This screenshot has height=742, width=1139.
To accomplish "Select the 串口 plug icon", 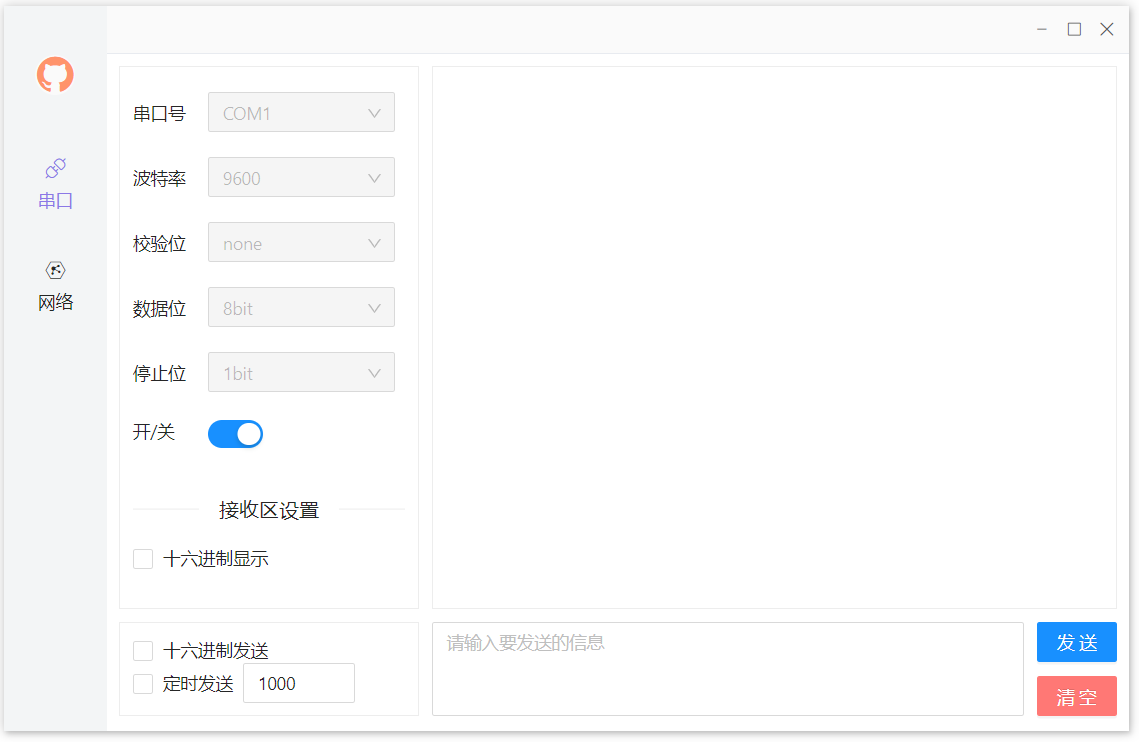I will [x=56, y=169].
